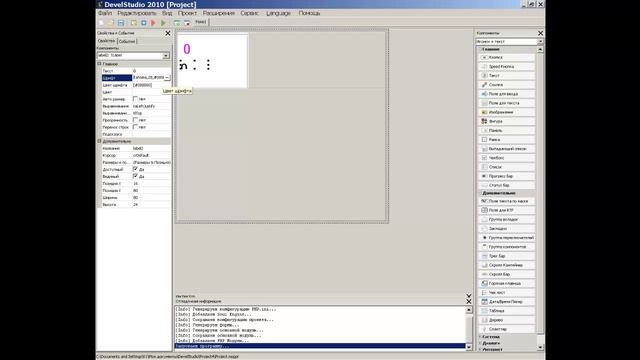The width and height of the screenshot is (640, 360).
Task: Collapse the Главные component group header
Action: coord(507,49)
